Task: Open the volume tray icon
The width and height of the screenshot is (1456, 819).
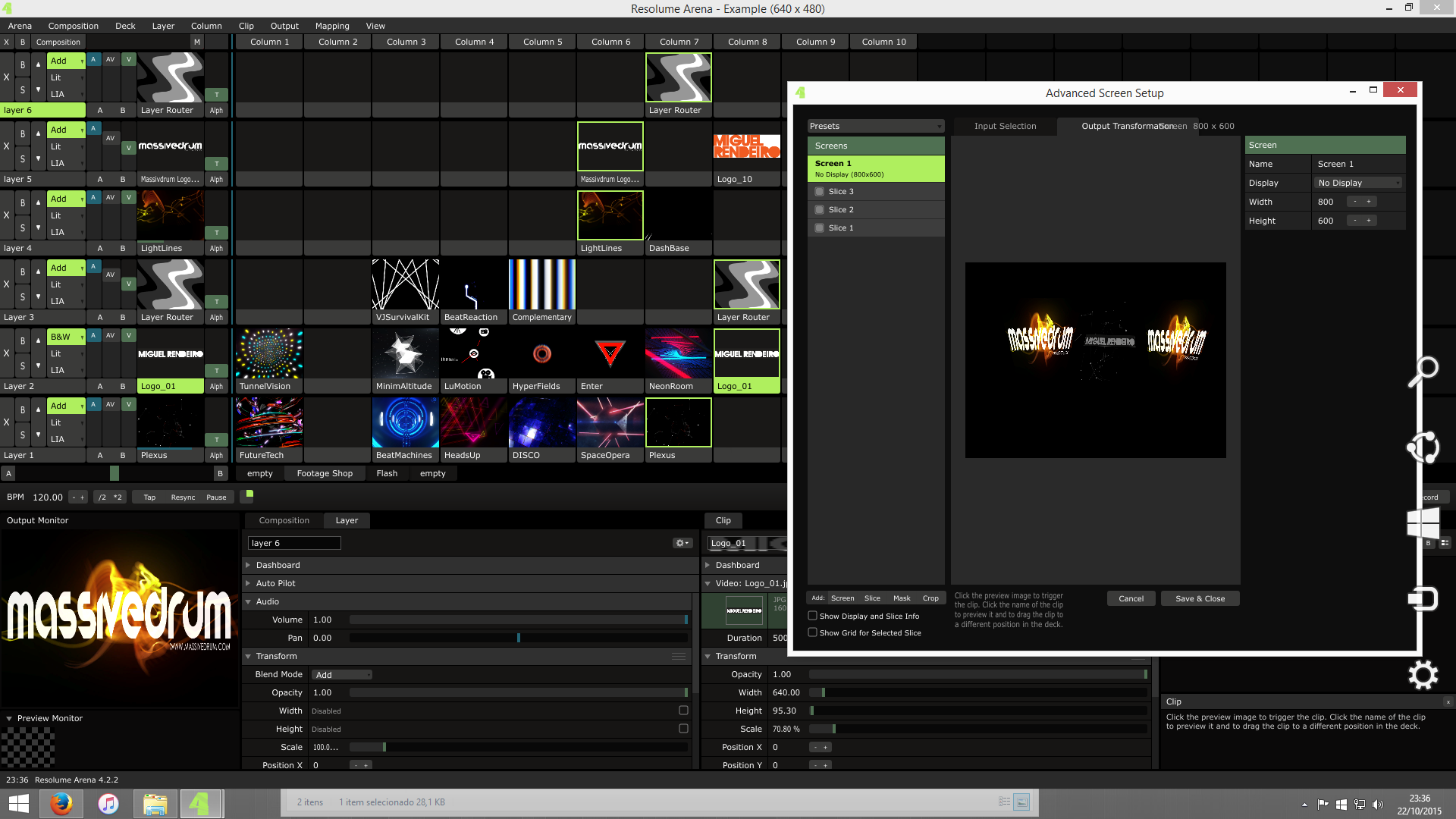Action: pyautogui.click(x=1378, y=805)
